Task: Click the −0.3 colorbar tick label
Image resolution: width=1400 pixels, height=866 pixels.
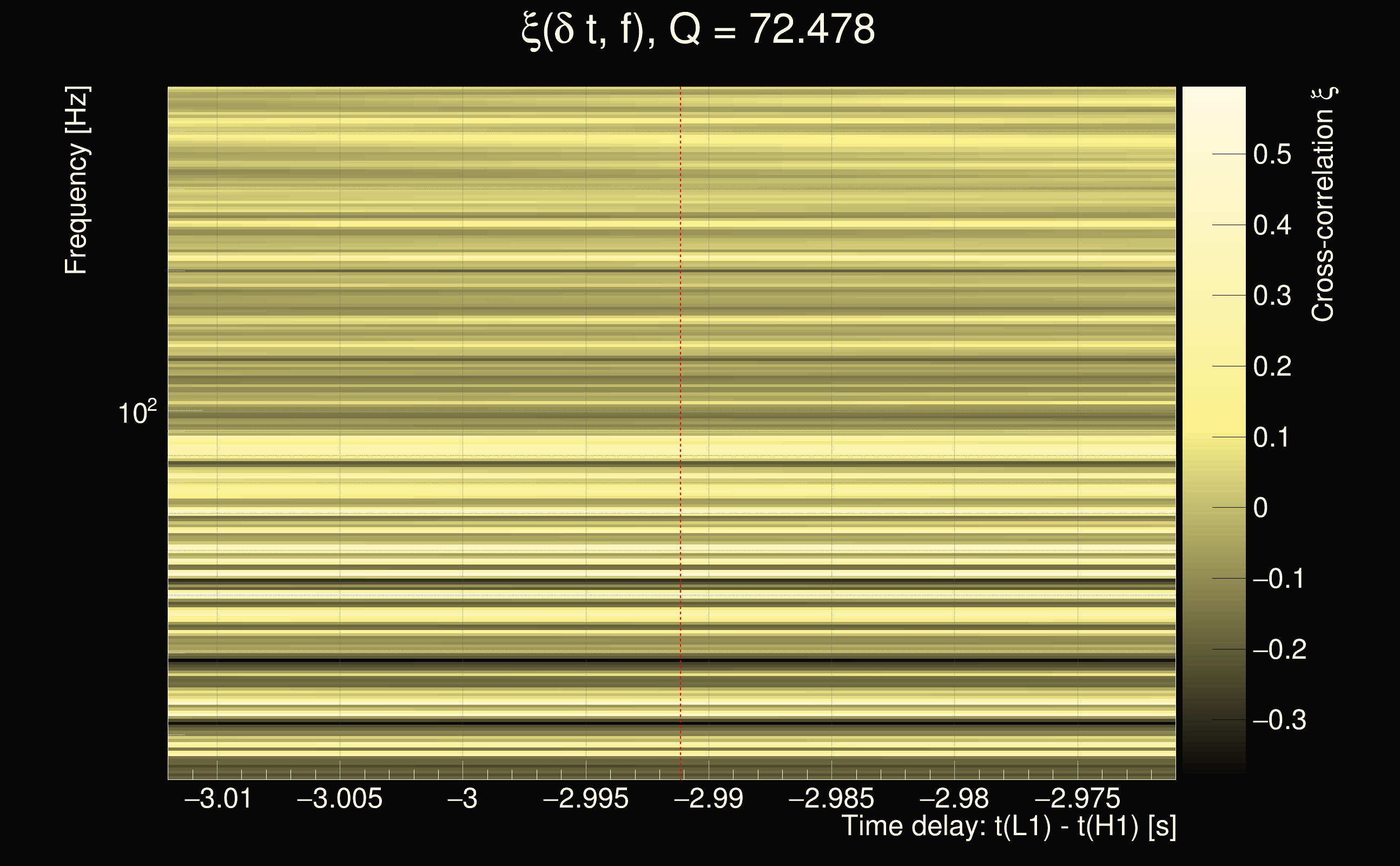Action: 1279,720
